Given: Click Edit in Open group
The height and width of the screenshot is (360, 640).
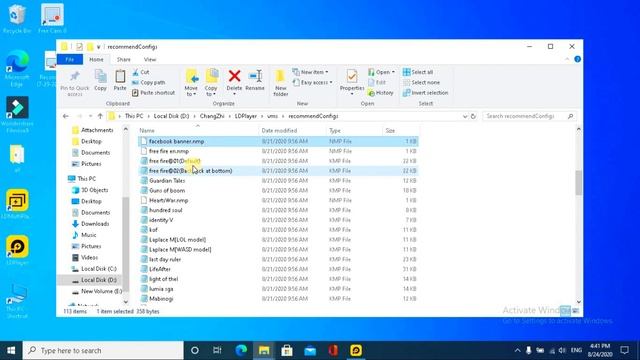Looking at the screenshot, I should click(377, 82).
